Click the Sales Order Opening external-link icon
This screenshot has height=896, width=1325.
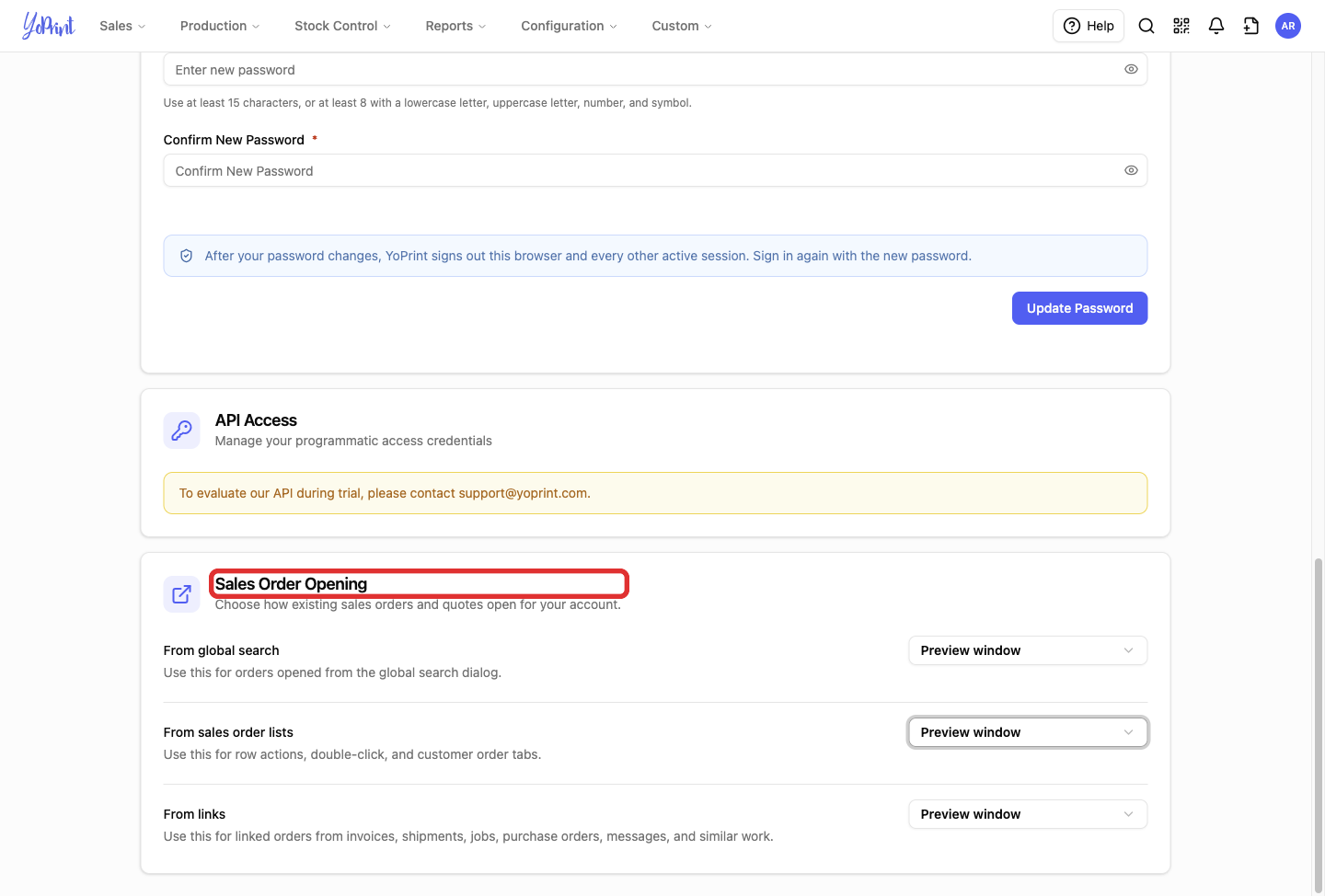tap(182, 594)
